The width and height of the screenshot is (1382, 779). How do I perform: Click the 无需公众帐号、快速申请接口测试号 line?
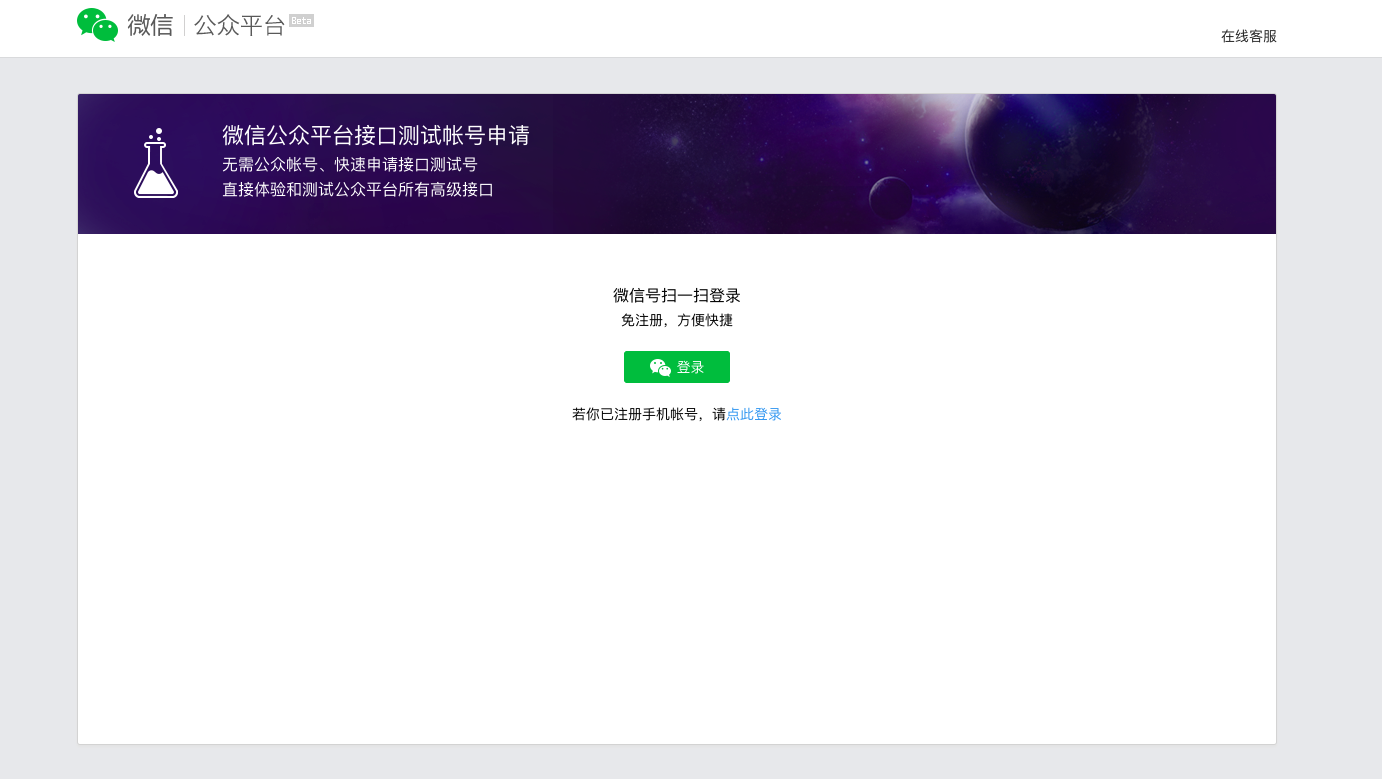(x=350, y=164)
